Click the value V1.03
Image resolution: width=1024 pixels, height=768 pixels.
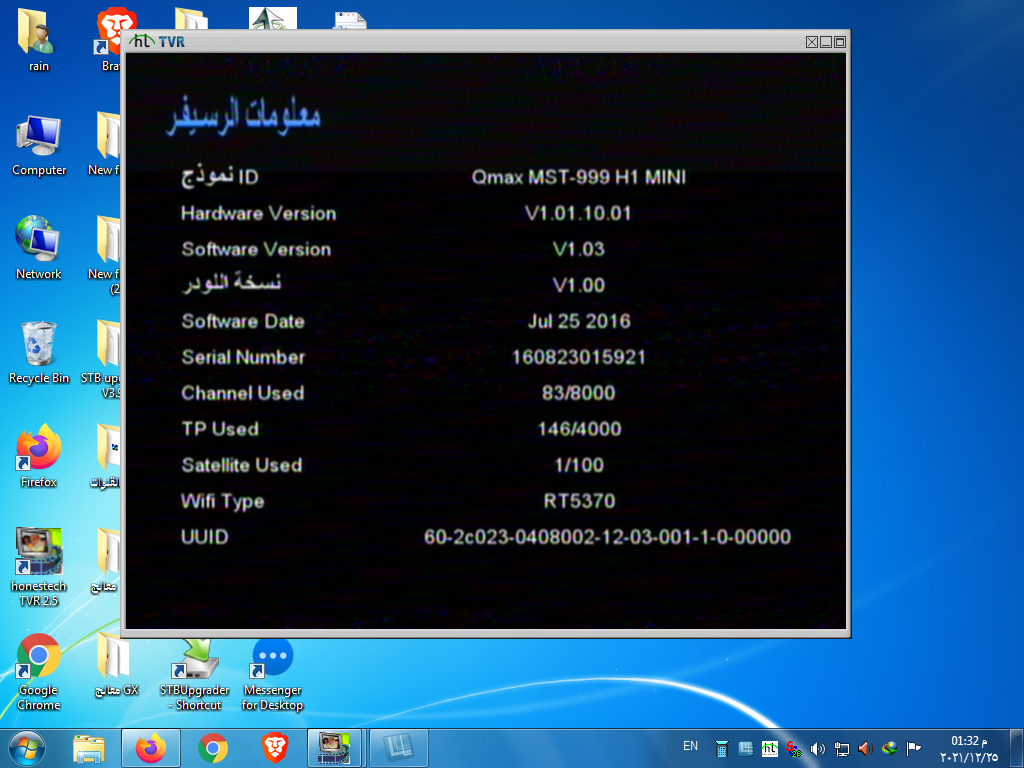point(579,249)
